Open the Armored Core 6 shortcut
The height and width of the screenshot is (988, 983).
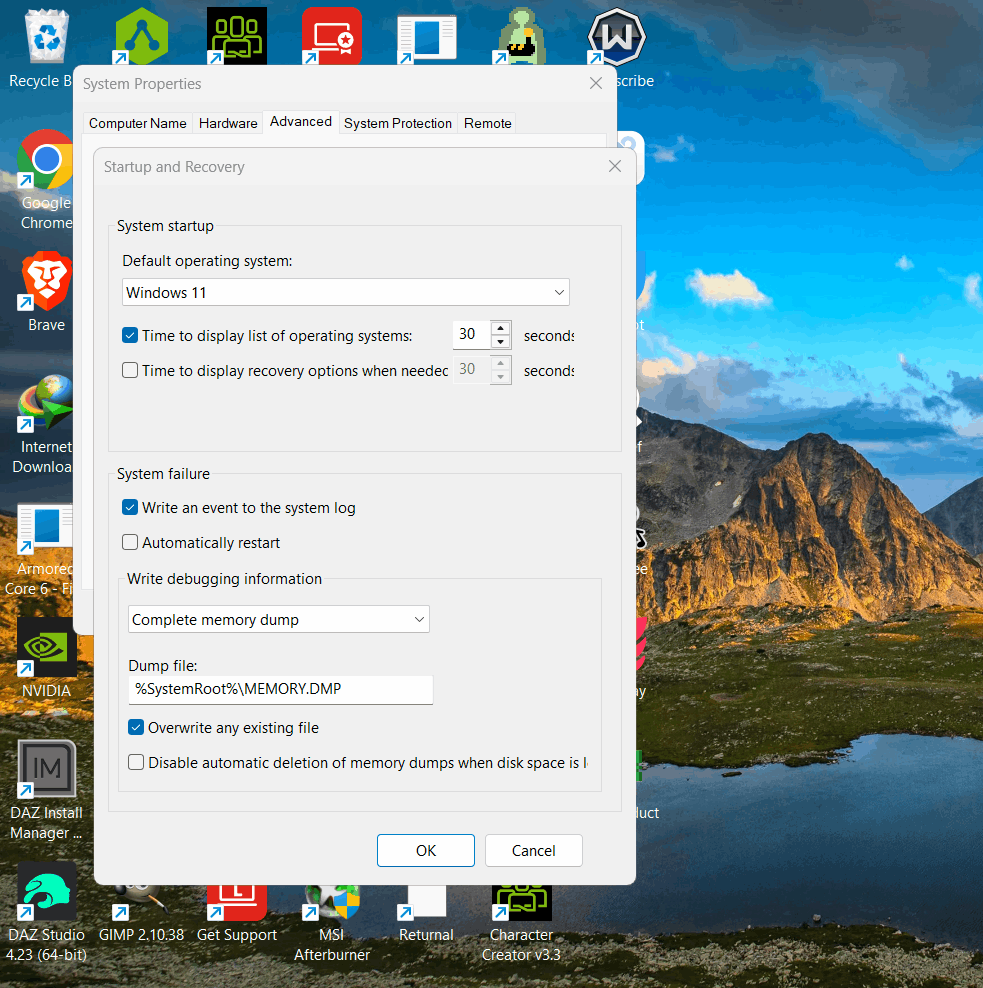point(44,528)
